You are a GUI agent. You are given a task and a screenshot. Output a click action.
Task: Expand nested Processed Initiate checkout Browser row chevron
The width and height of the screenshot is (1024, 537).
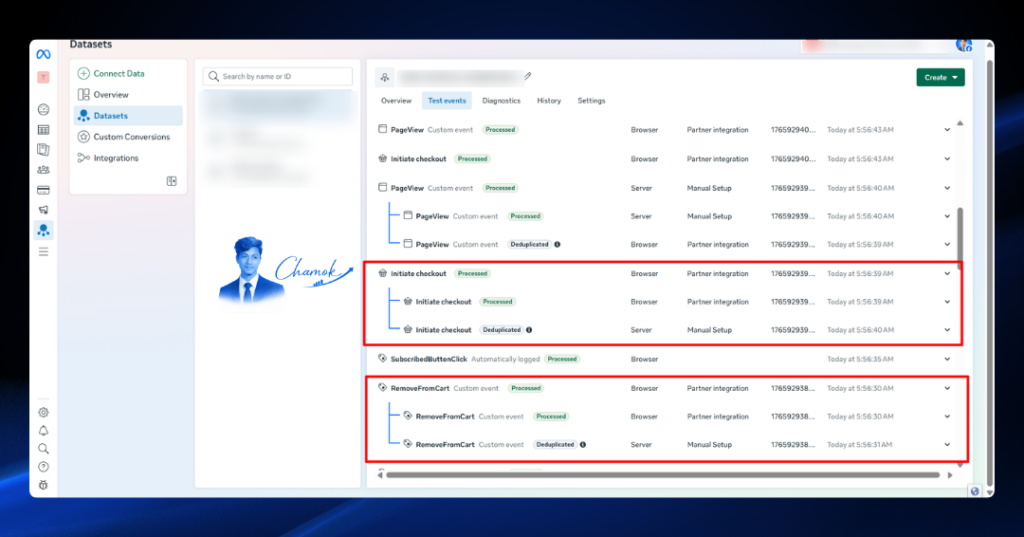[x=947, y=302]
